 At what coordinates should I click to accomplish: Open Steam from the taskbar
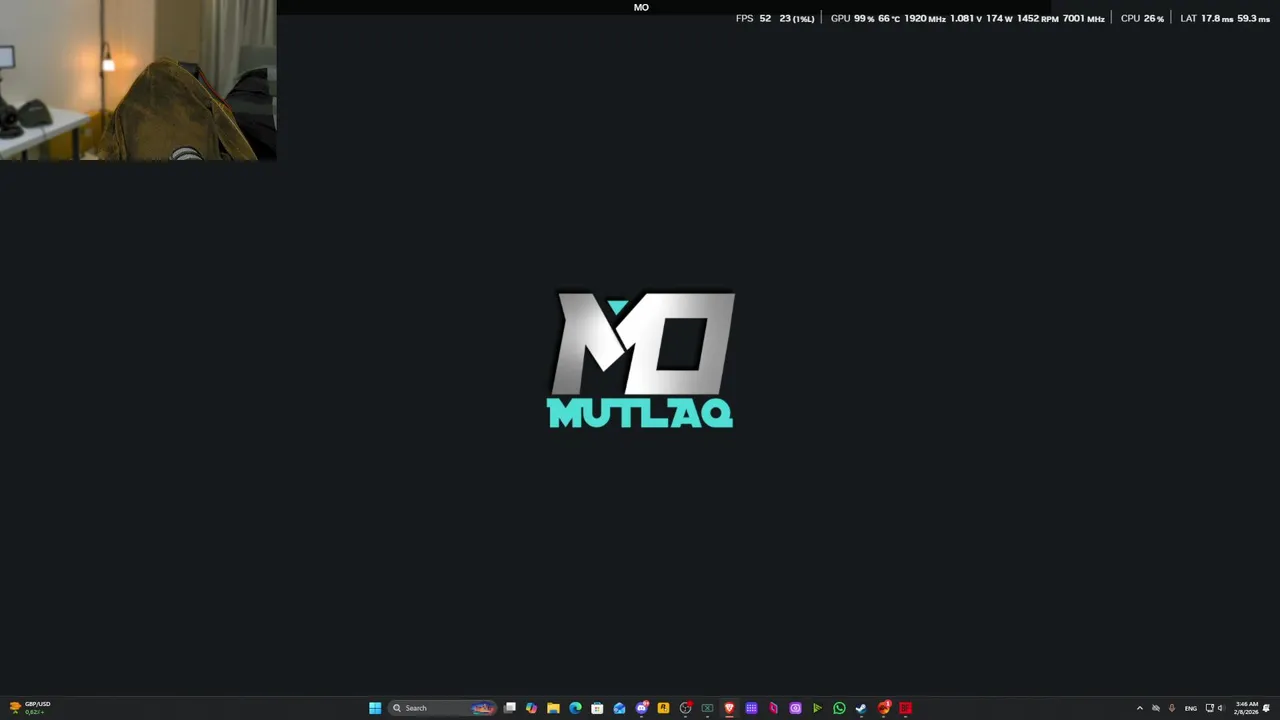coord(861,708)
